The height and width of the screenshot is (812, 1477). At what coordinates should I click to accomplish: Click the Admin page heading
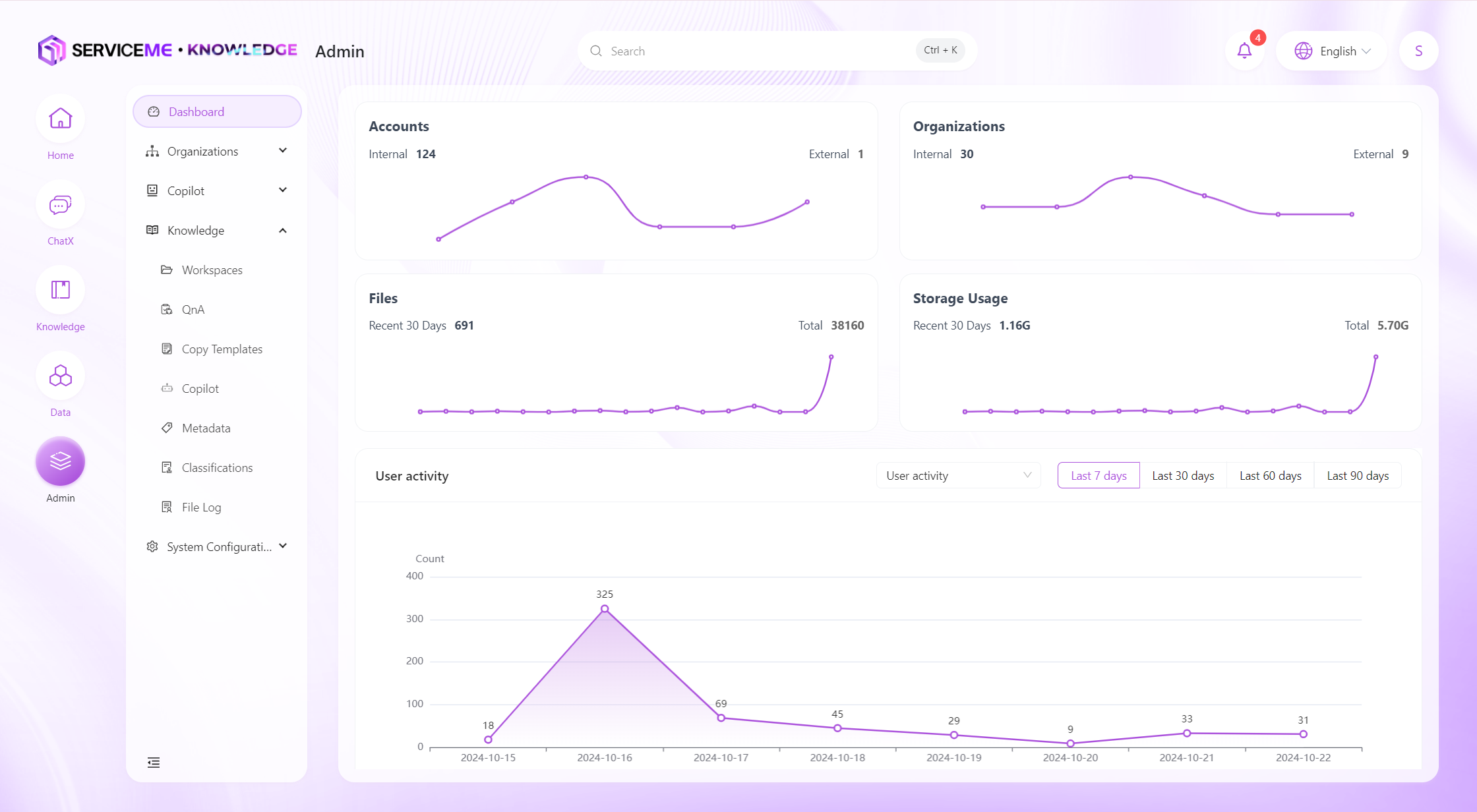(x=340, y=51)
